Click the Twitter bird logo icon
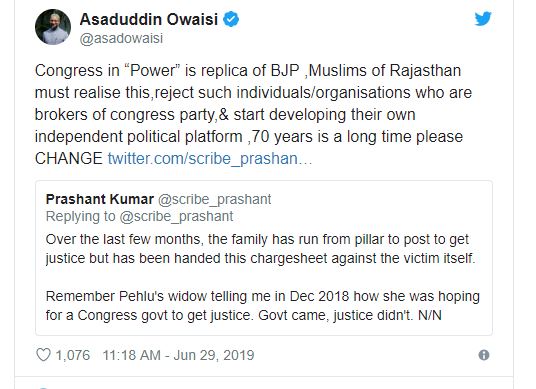 coord(483,18)
